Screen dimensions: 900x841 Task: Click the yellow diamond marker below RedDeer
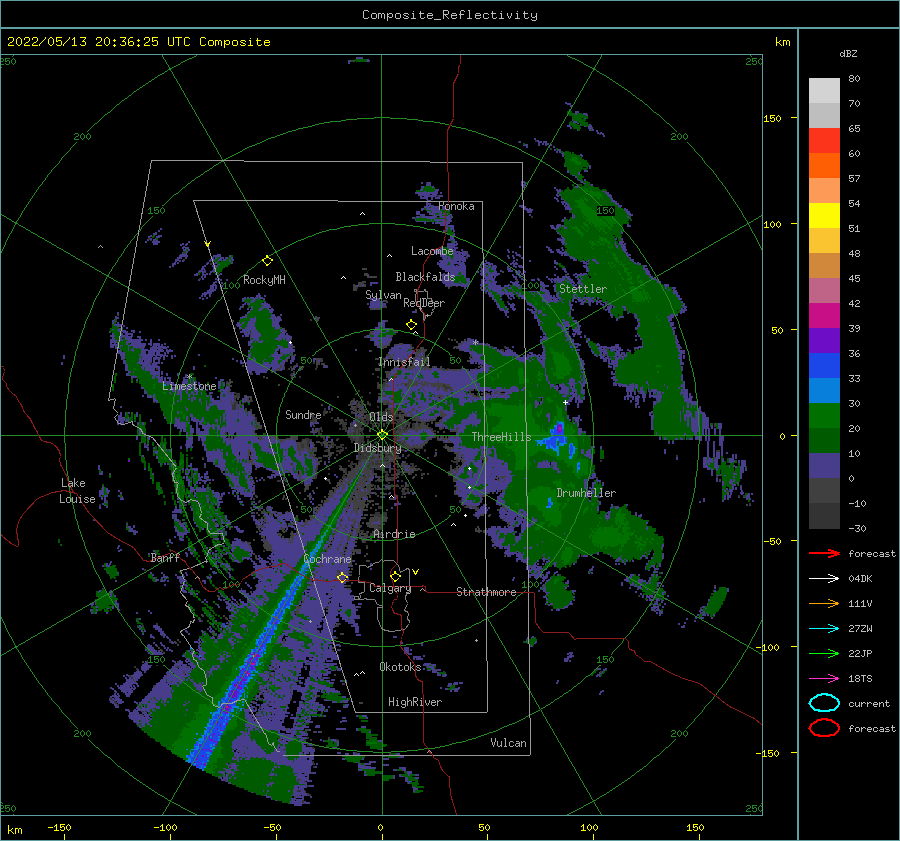click(411, 325)
